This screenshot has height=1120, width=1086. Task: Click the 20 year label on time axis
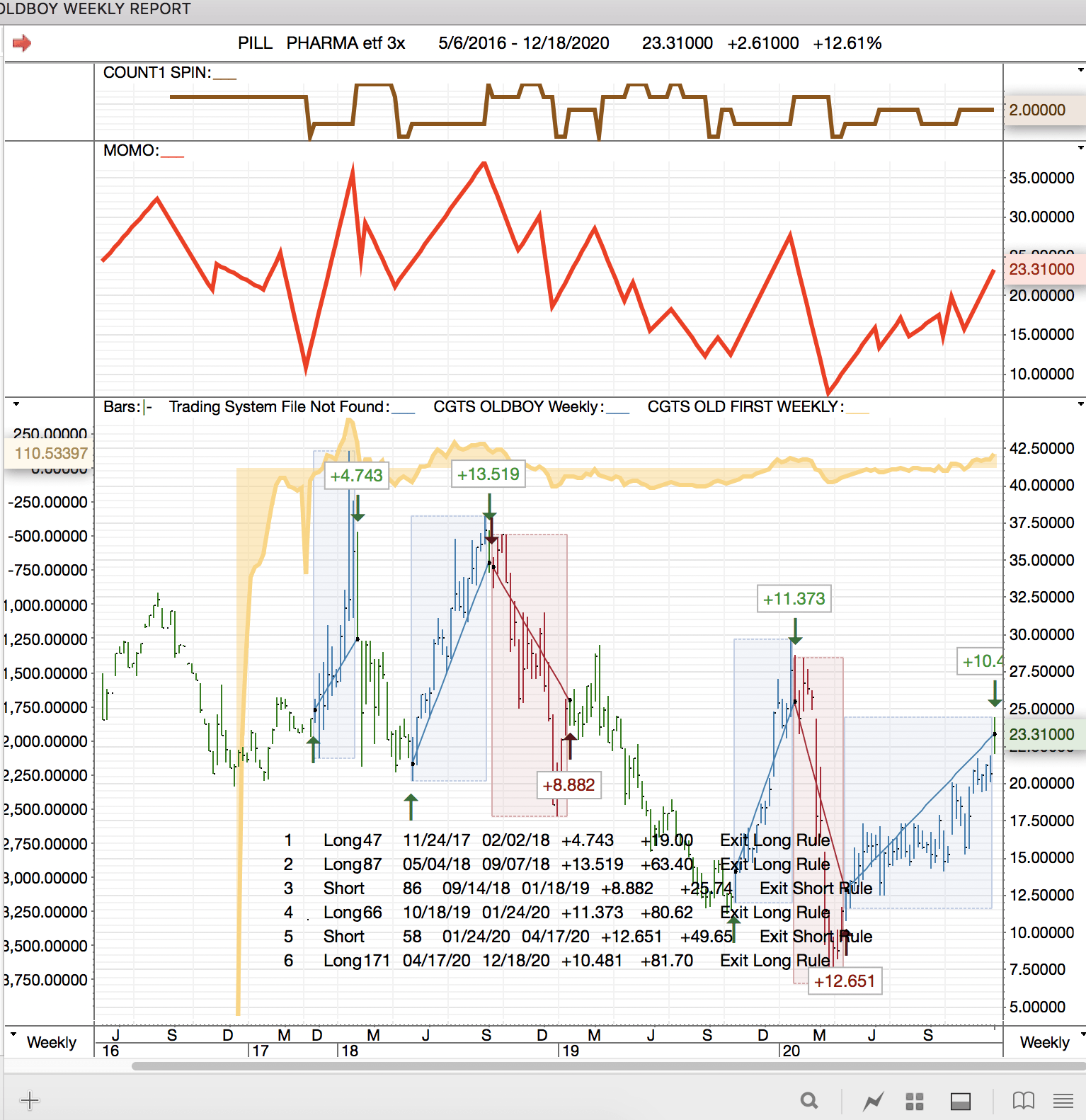791,1051
